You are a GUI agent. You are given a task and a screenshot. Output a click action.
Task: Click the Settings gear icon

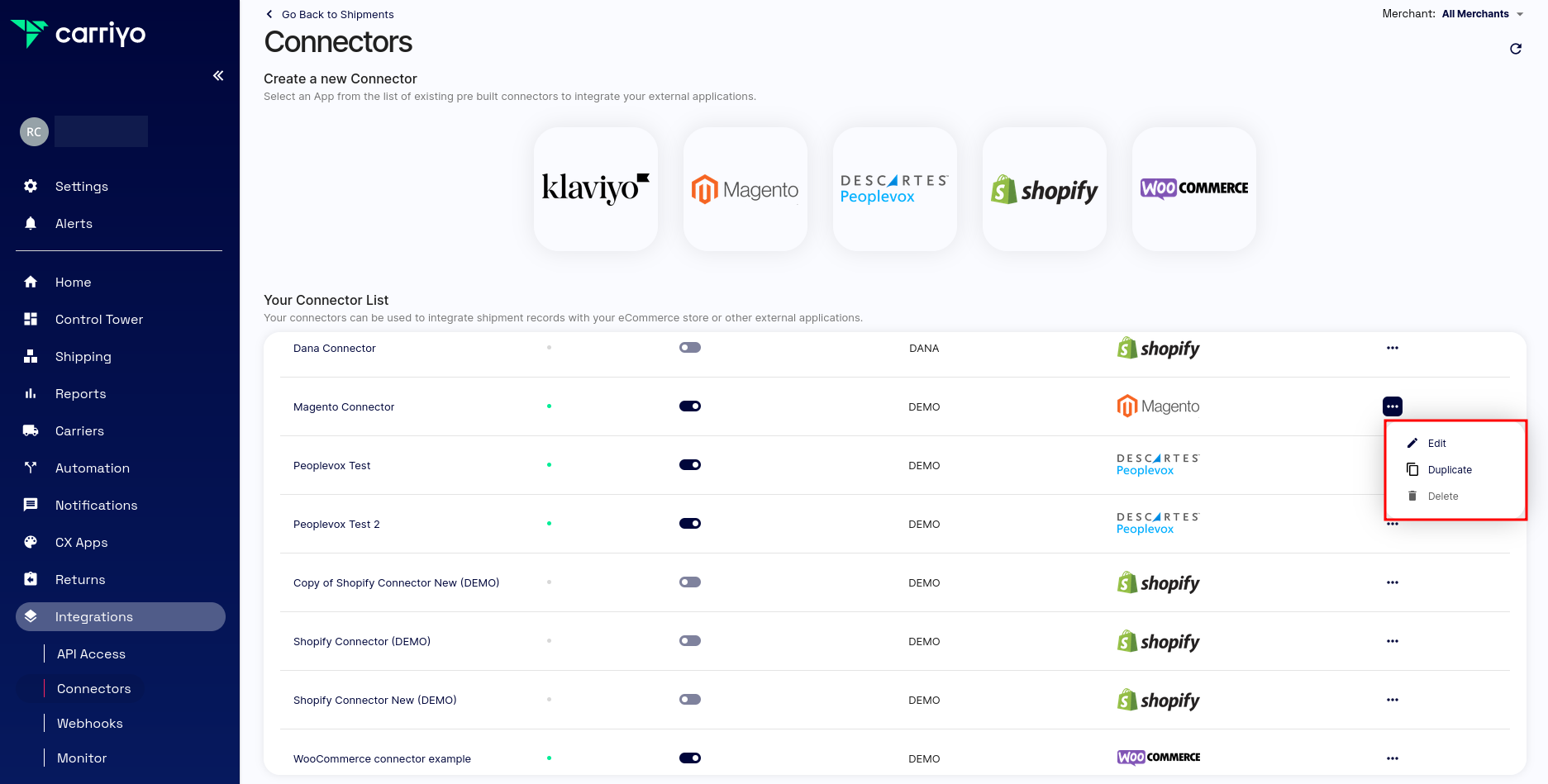[31, 186]
